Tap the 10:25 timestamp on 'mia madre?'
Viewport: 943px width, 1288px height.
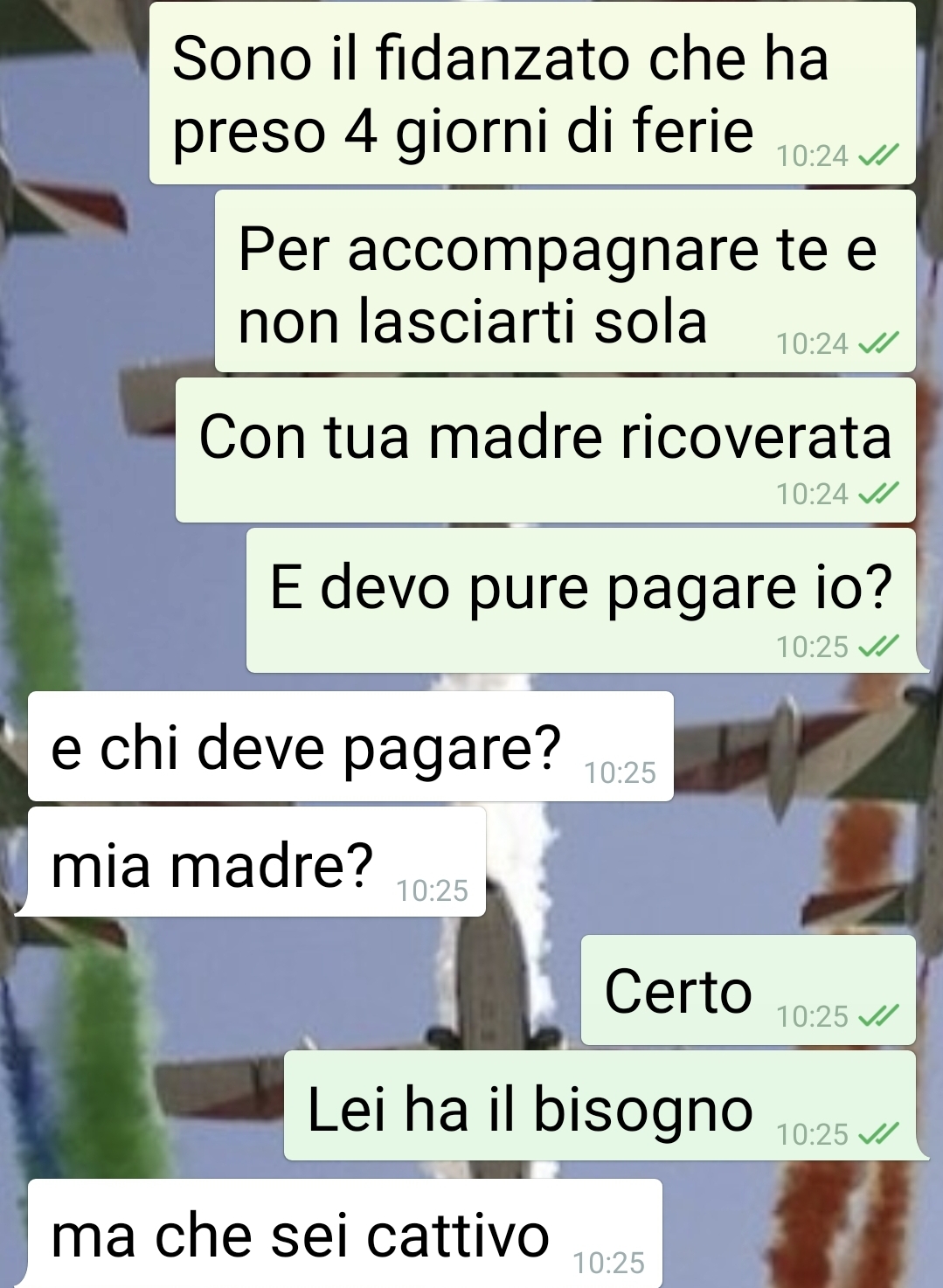point(432,890)
